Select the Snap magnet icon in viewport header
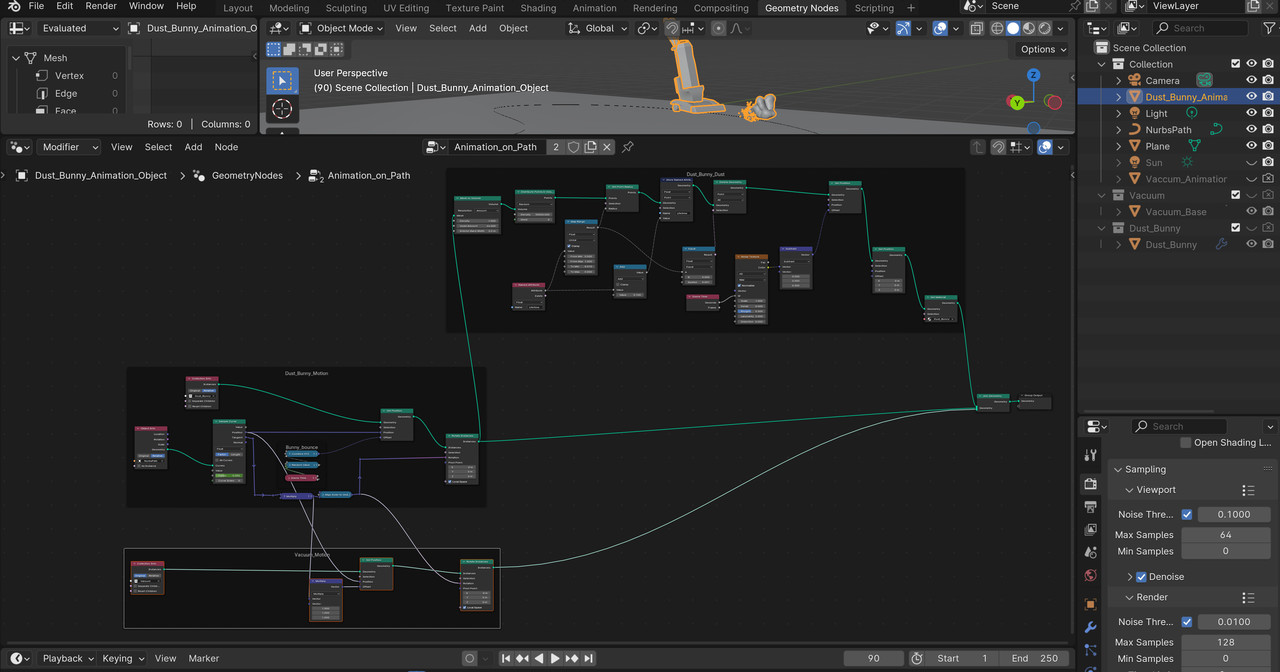The height and width of the screenshot is (672, 1280). 673,28
